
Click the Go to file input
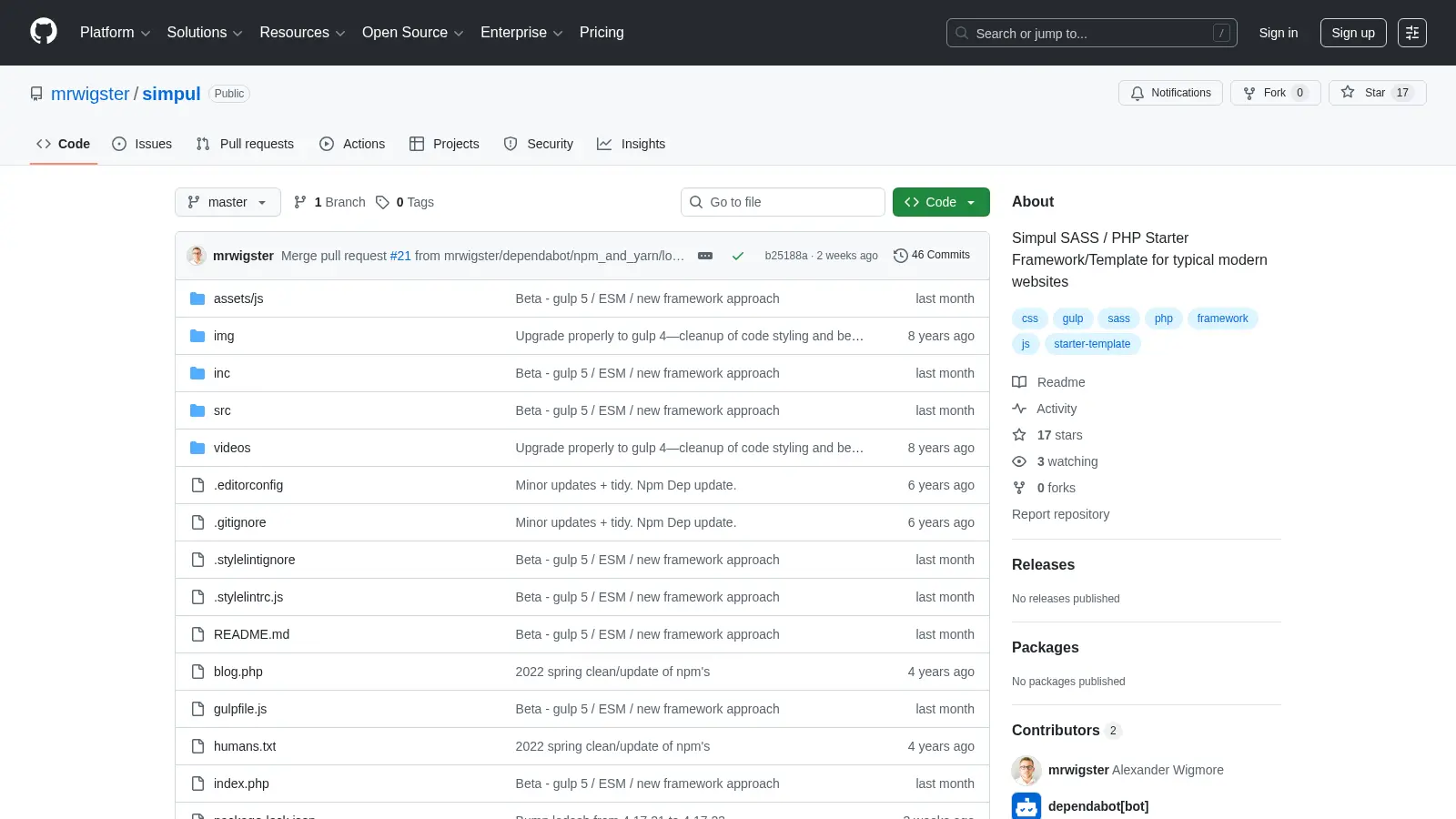783,202
